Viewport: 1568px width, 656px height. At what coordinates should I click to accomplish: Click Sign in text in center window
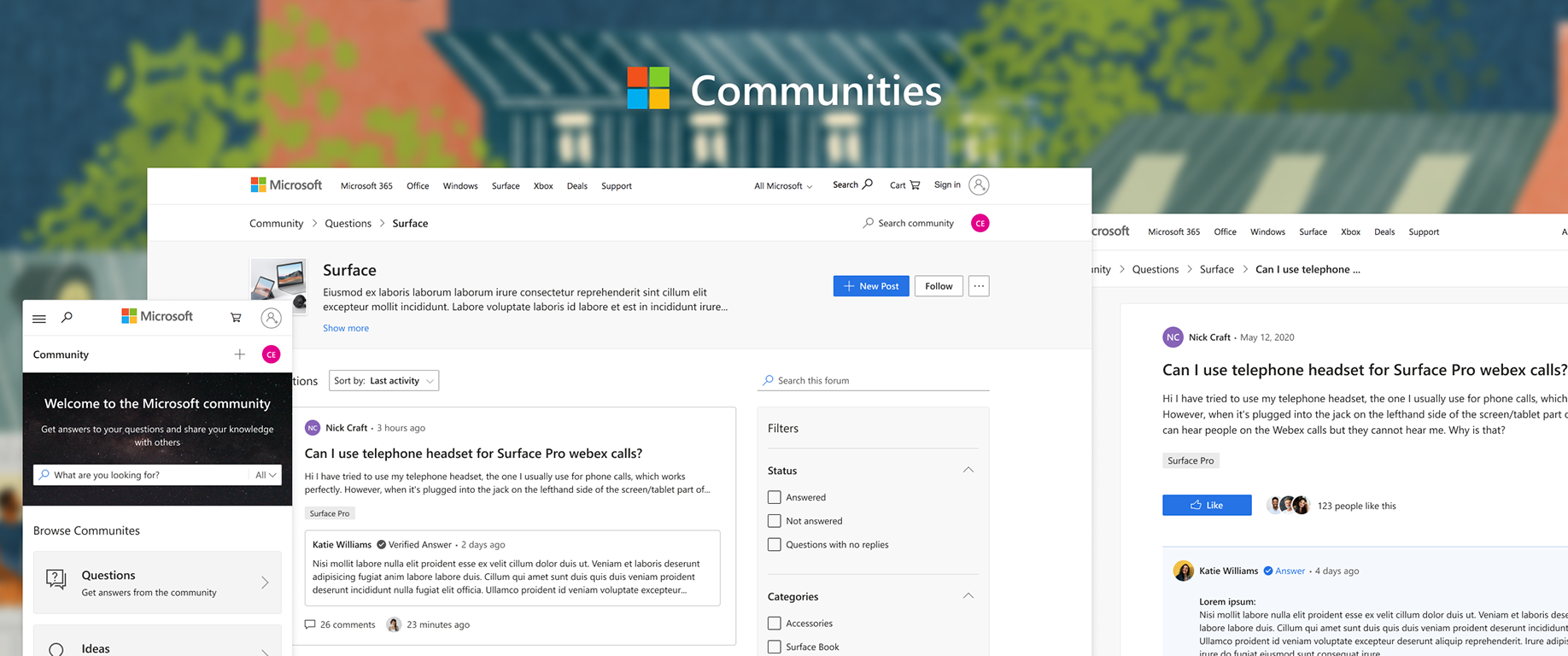[x=947, y=184]
